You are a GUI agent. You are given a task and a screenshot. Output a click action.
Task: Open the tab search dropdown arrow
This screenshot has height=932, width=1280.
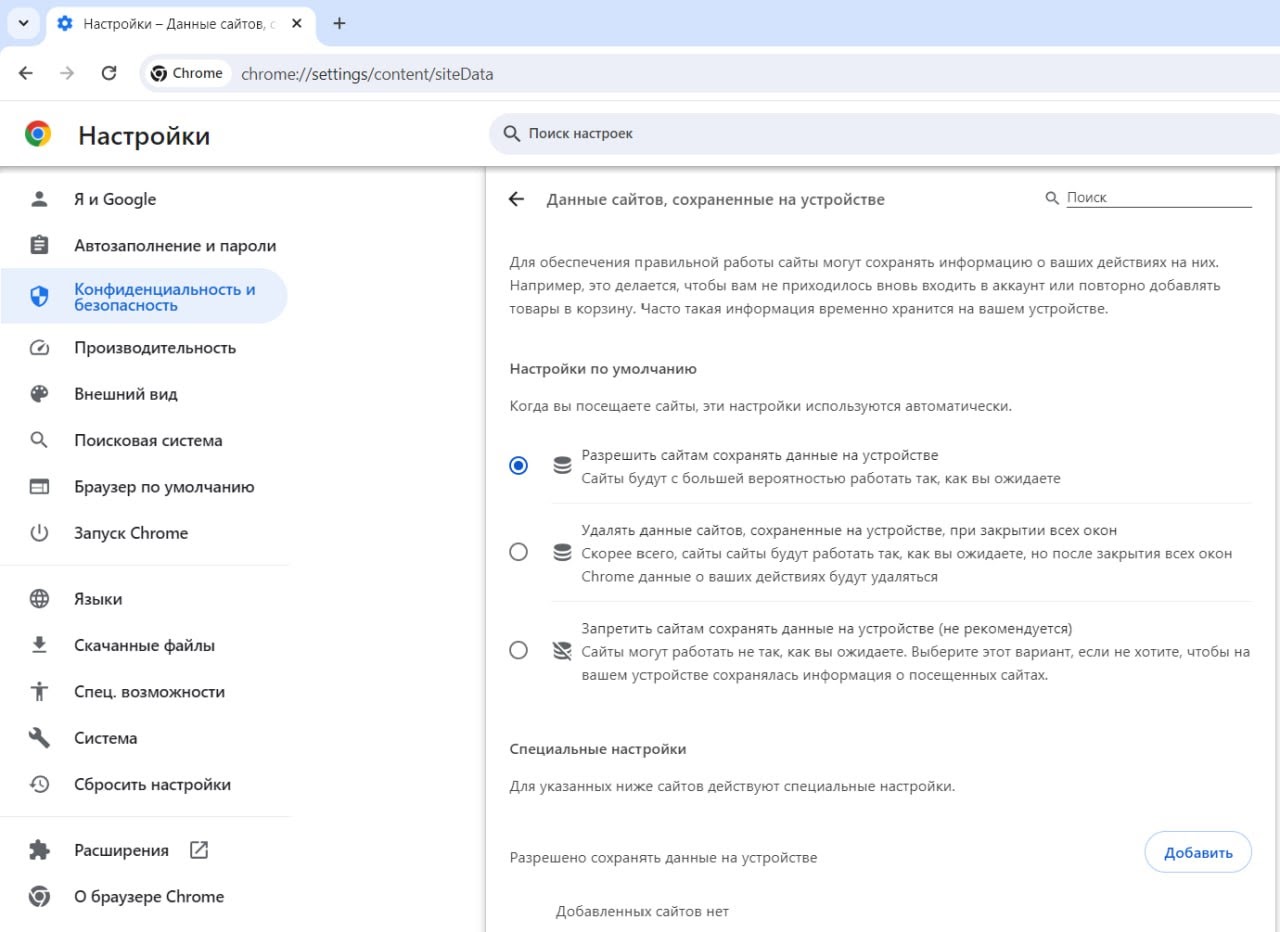[23, 23]
